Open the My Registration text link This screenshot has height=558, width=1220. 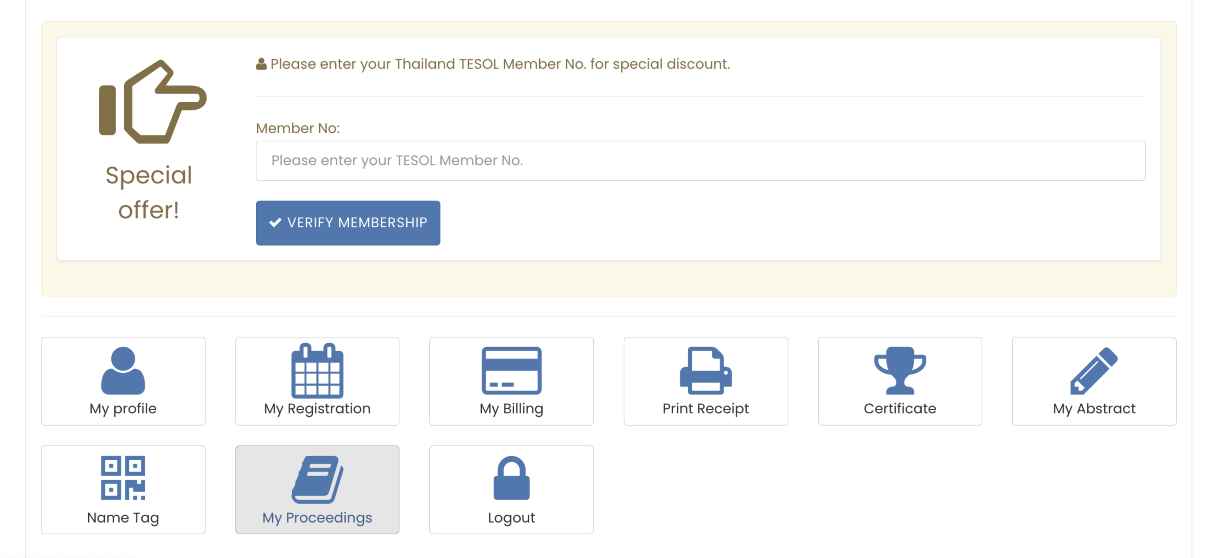(317, 409)
